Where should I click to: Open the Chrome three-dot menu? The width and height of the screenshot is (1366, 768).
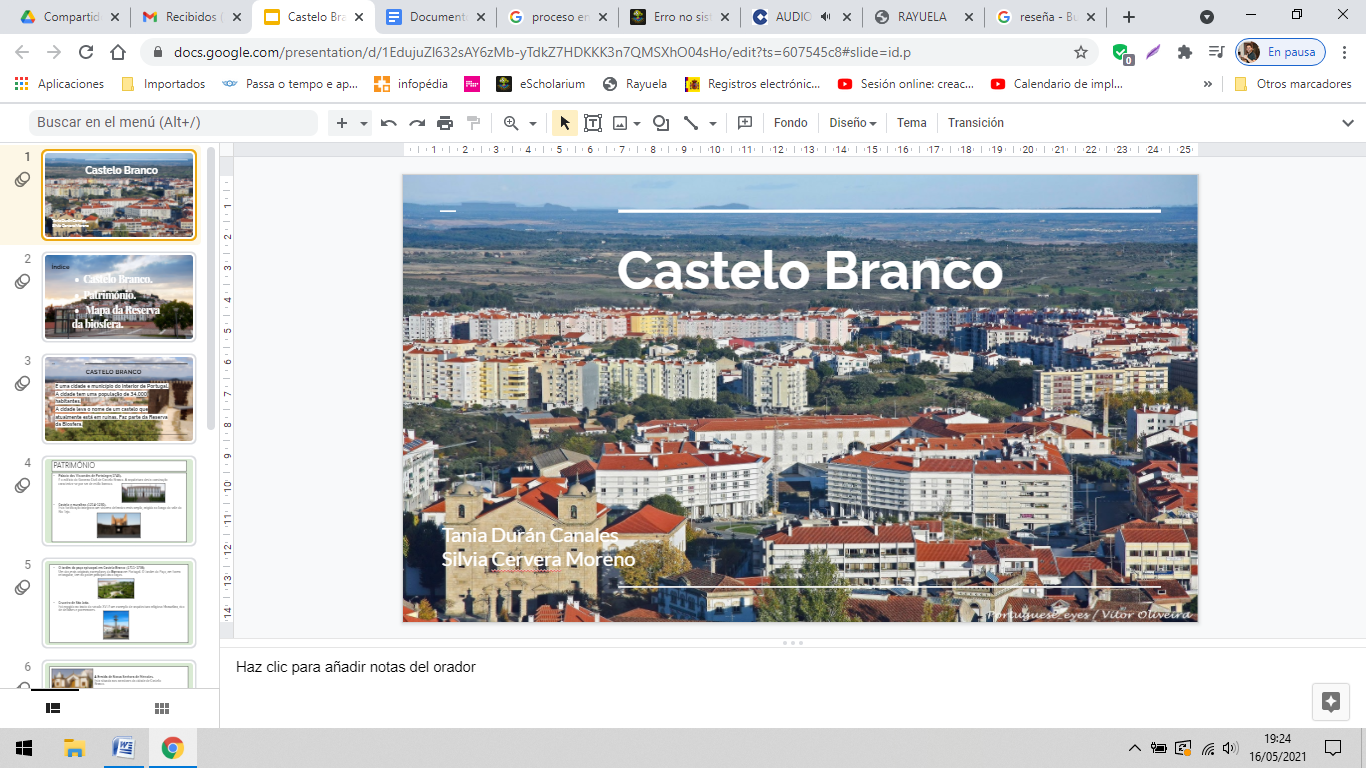(x=1346, y=52)
